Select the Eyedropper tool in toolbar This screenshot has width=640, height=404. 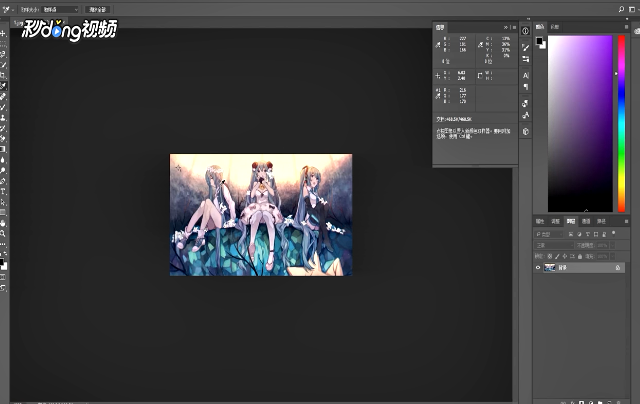click(3, 86)
